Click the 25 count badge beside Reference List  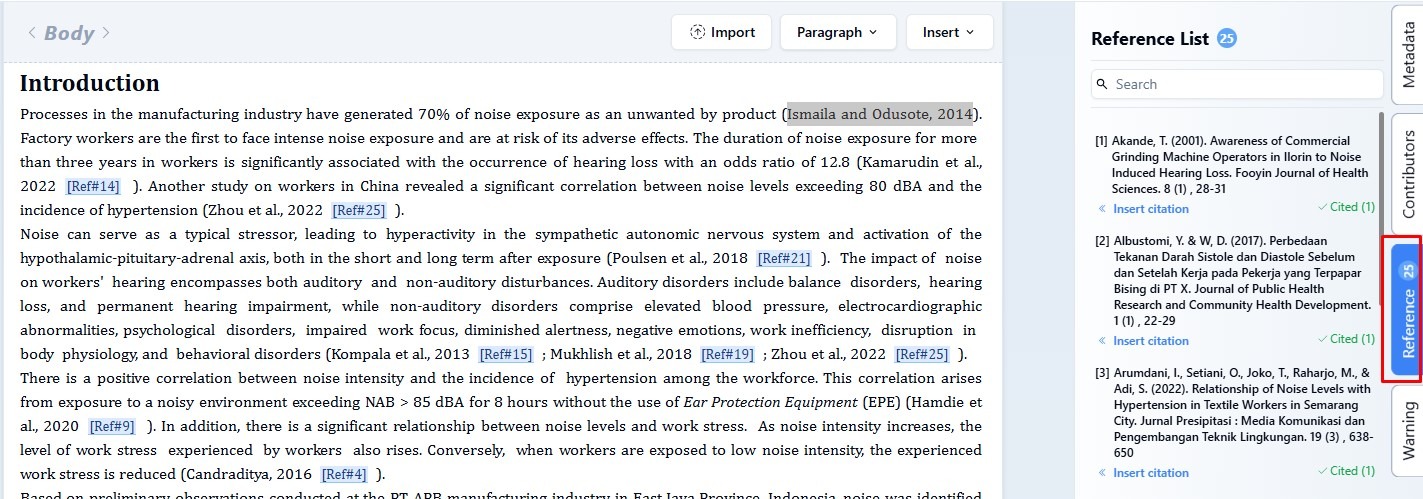pos(1227,39)
